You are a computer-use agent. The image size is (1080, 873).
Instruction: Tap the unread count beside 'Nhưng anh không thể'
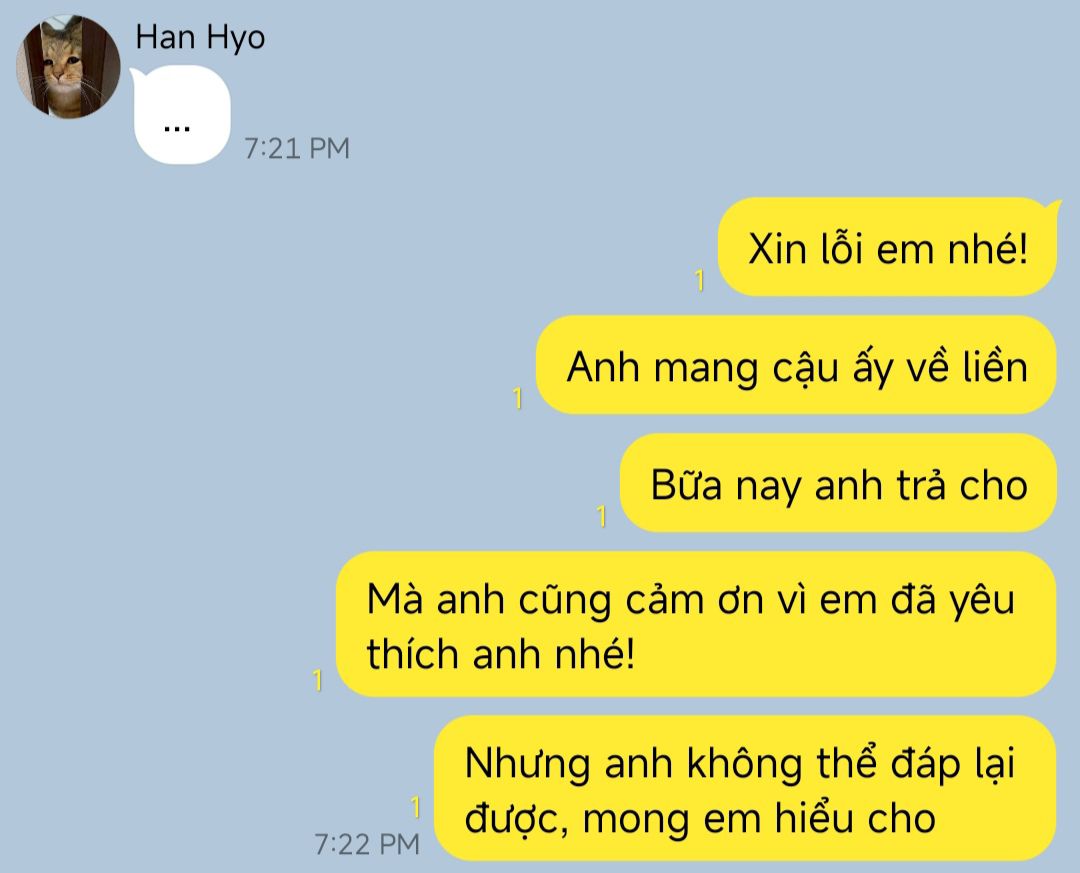point(415,807)
